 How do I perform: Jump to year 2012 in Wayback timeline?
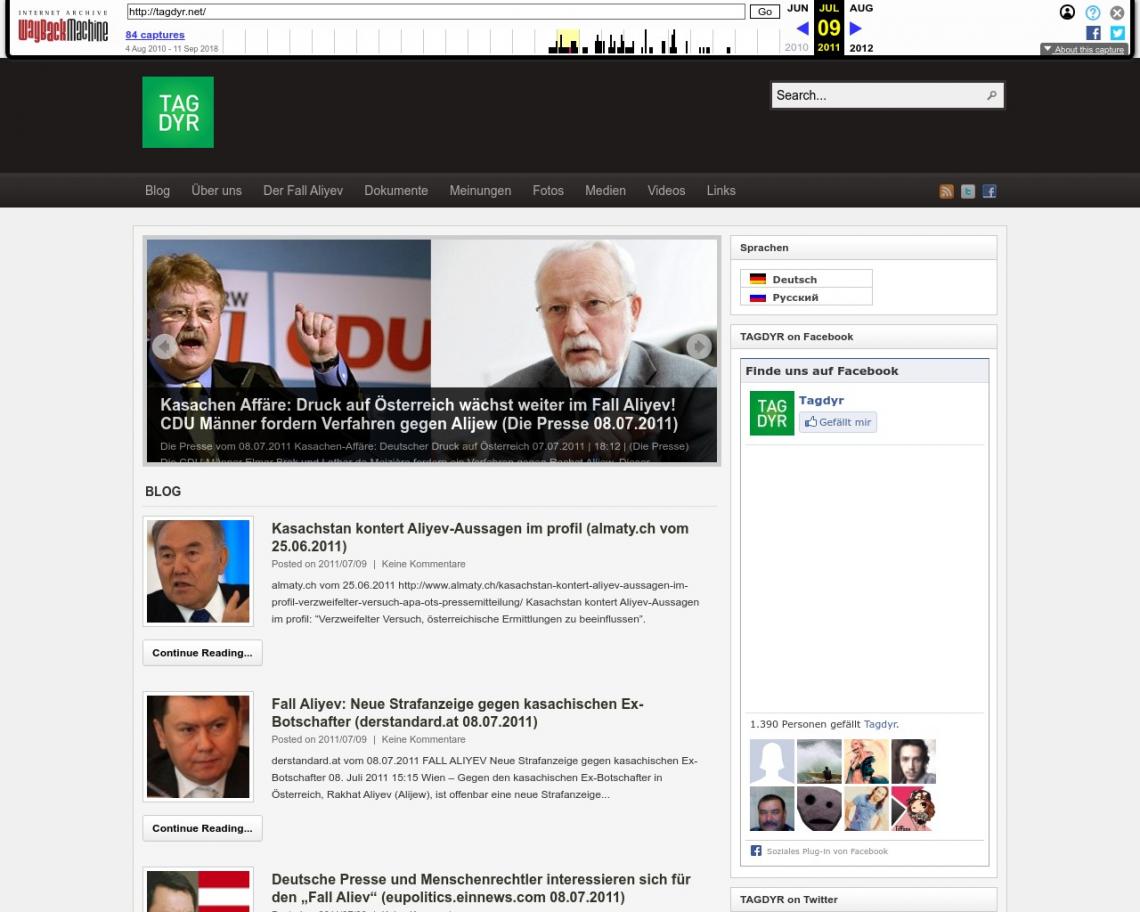coord(862,47)
